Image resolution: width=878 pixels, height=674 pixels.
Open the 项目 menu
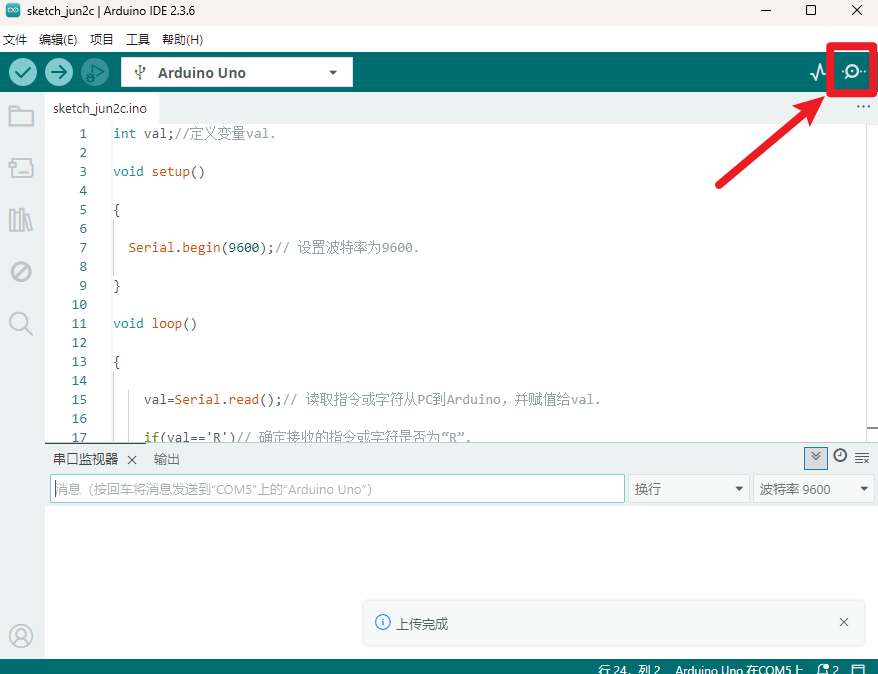(101, 40)
